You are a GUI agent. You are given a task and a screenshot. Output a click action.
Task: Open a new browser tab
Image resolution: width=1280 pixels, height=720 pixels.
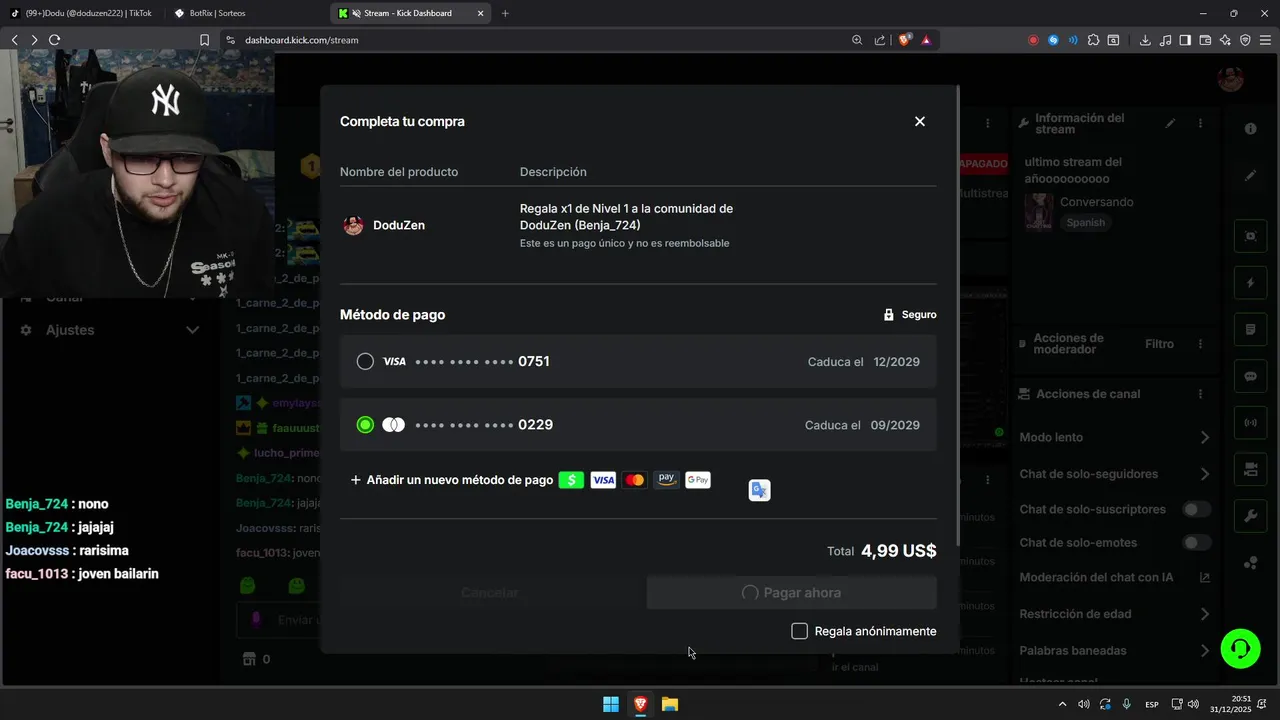point(505,13)
